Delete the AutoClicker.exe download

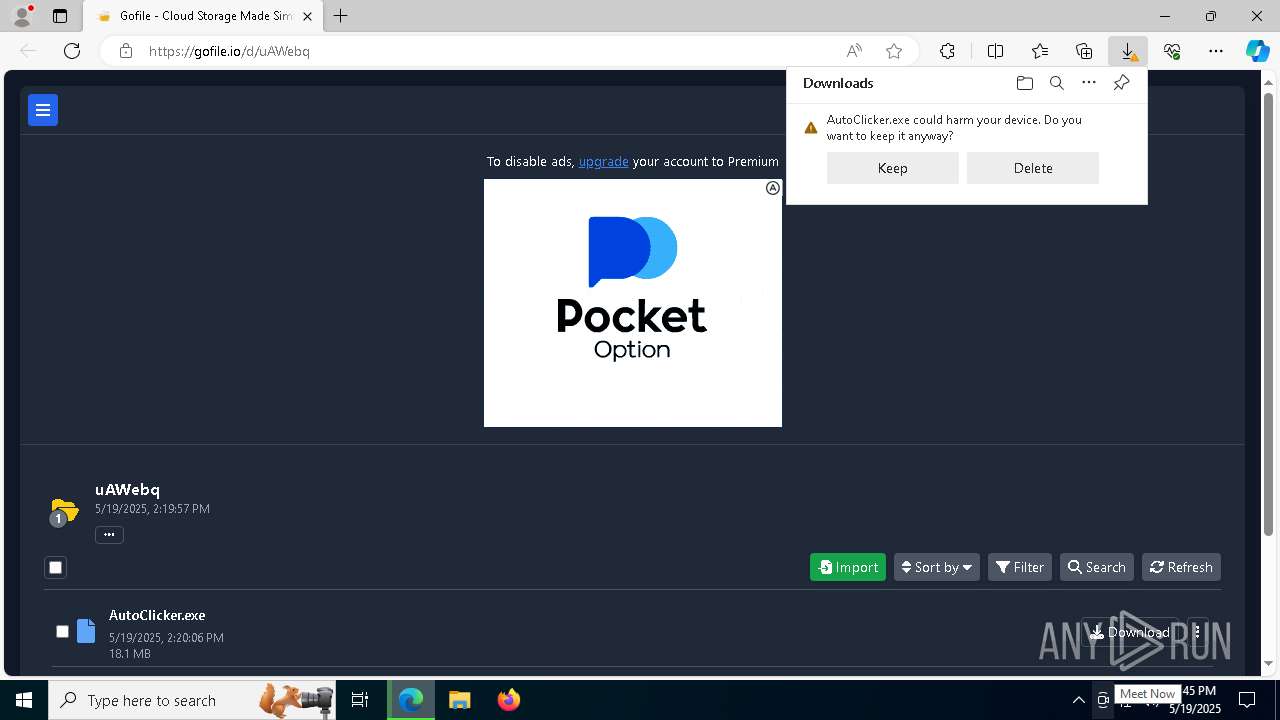click(1033, 168)
